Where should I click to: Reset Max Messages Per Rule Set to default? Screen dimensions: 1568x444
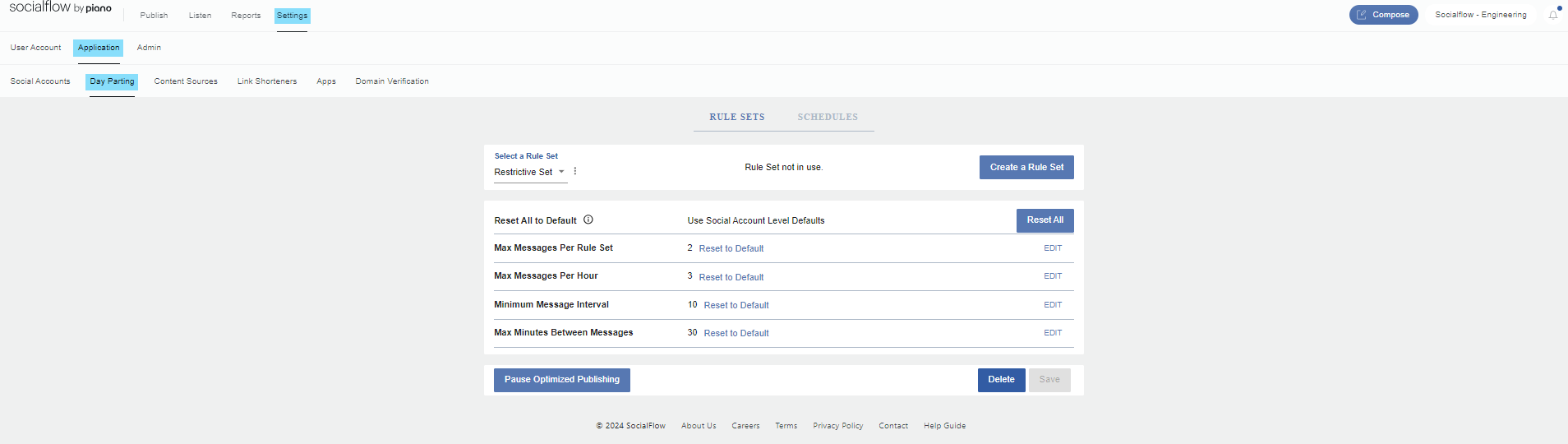tap(731, 248)
